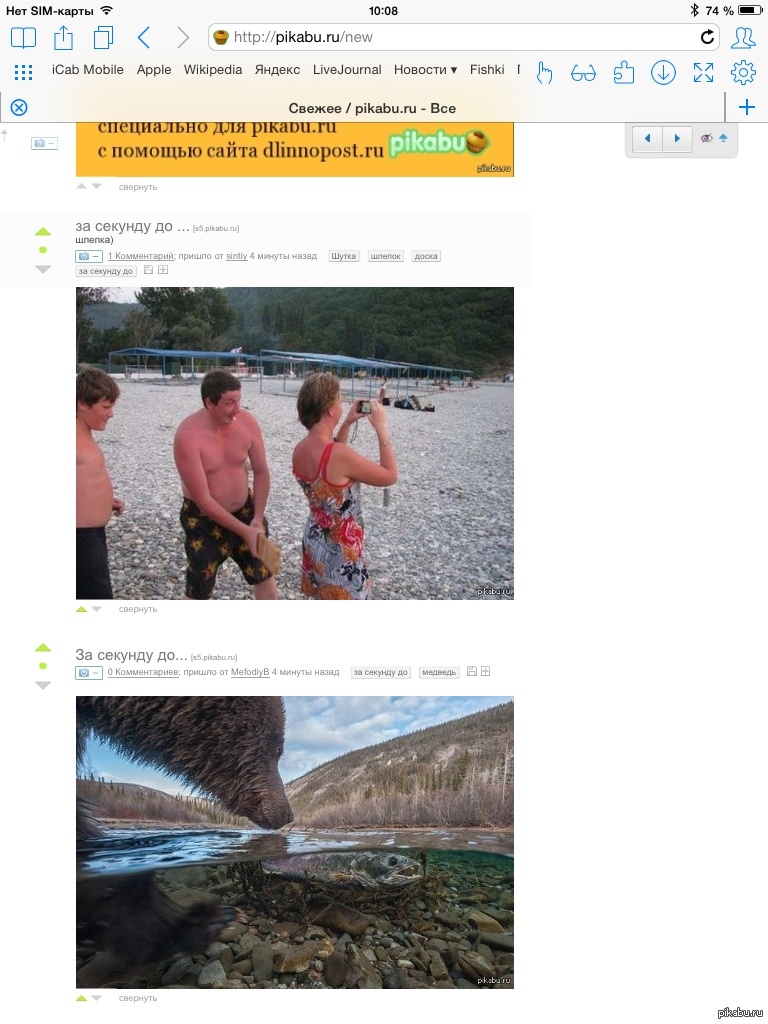Open iCab settings gear icon

[x=743, y=72]
